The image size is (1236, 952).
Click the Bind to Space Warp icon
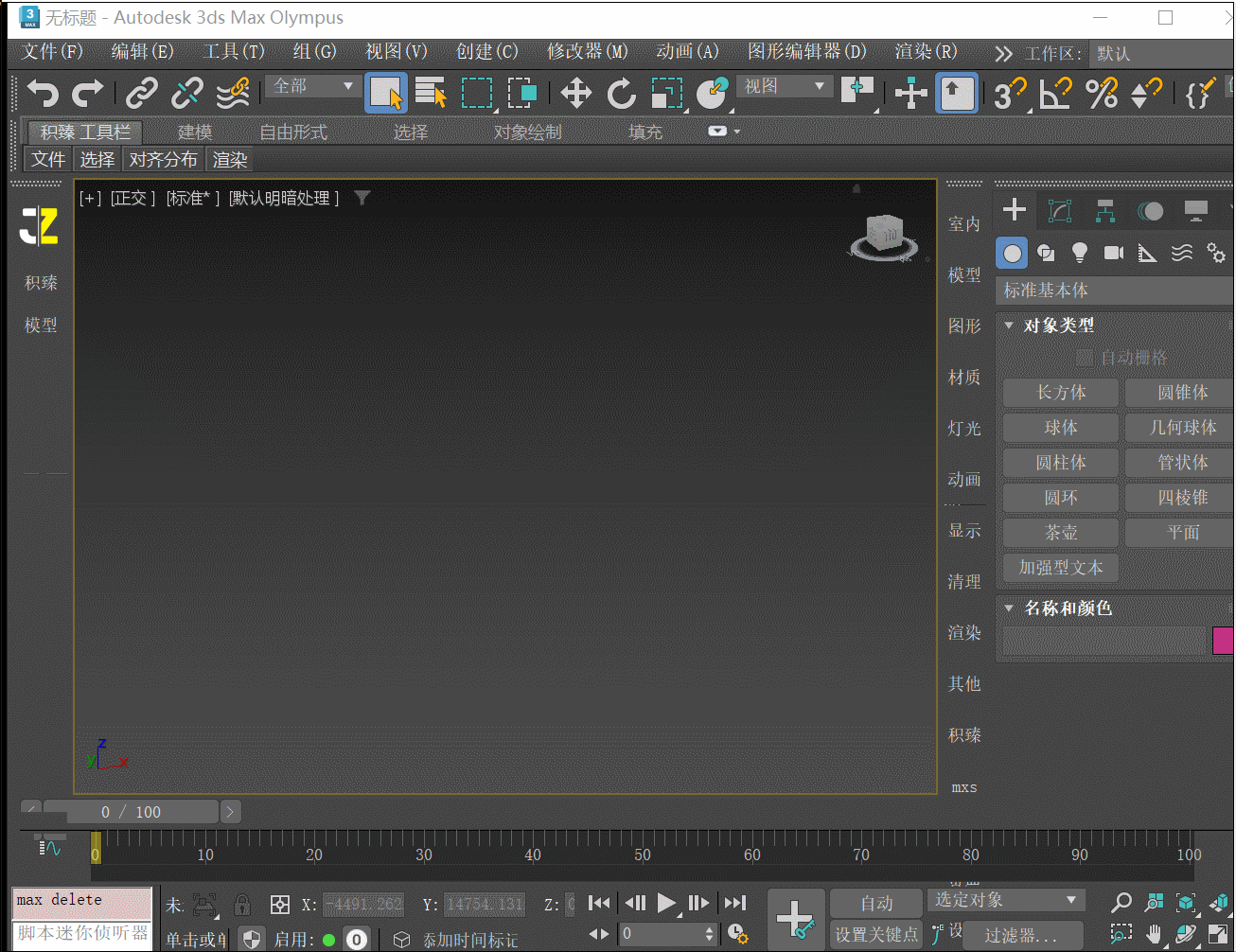(233, 93)
